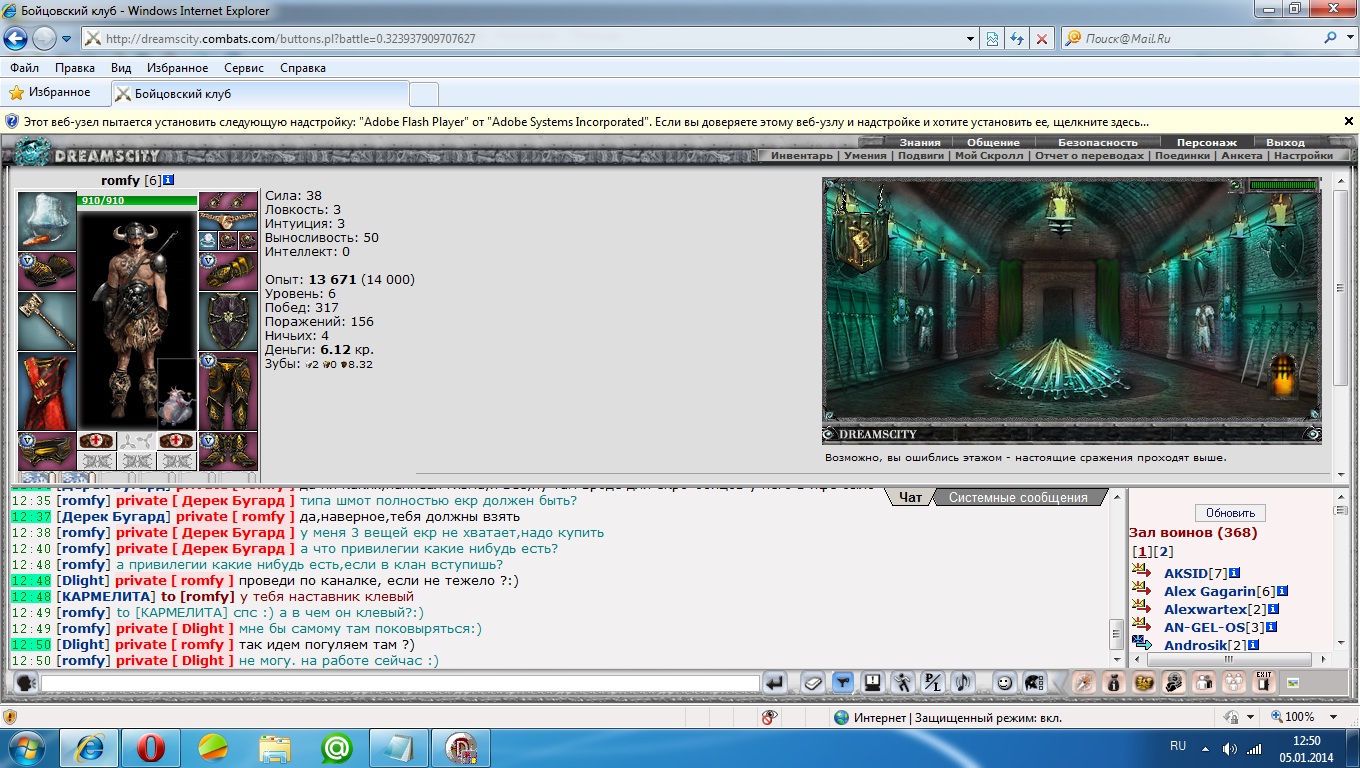Expand the address bar history dropdown

click(x=971, y=39)
